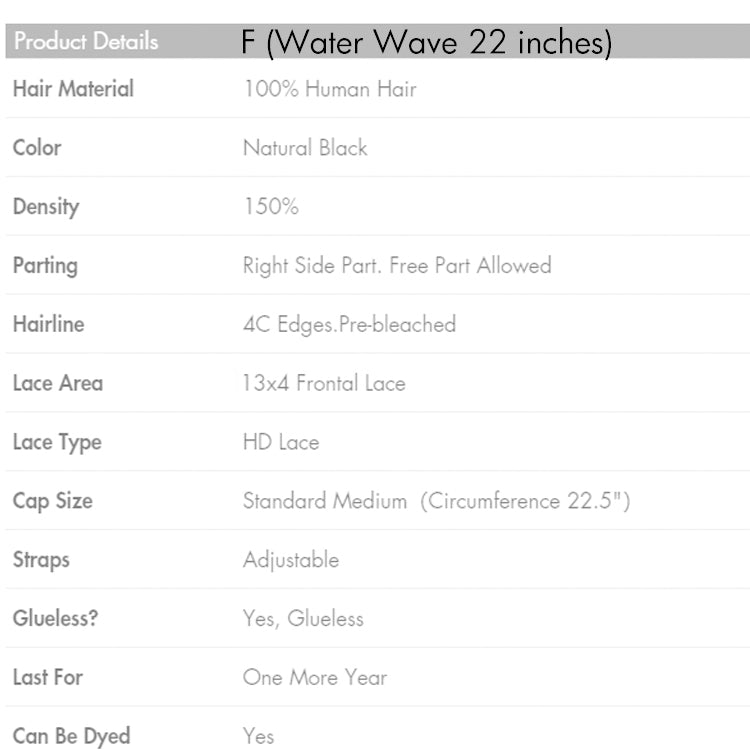Select the Parting row label
750x750 pixels.
pyautogui.click(x=45, y=266)
